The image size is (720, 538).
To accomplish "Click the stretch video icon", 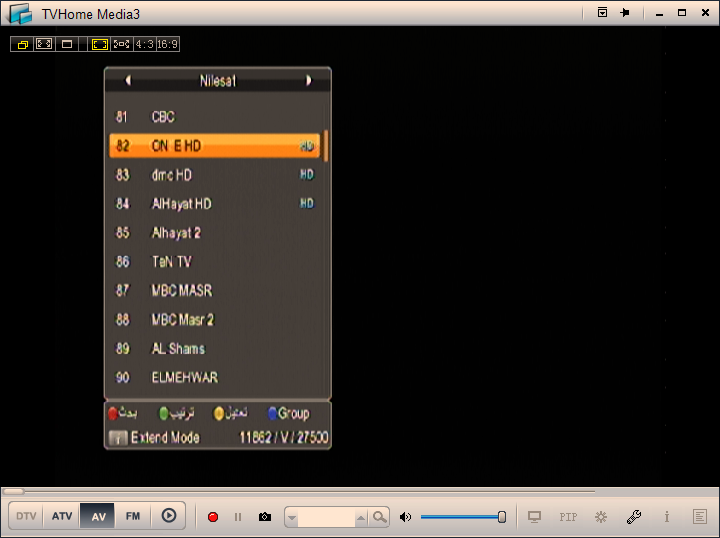I will pos(122,44).
